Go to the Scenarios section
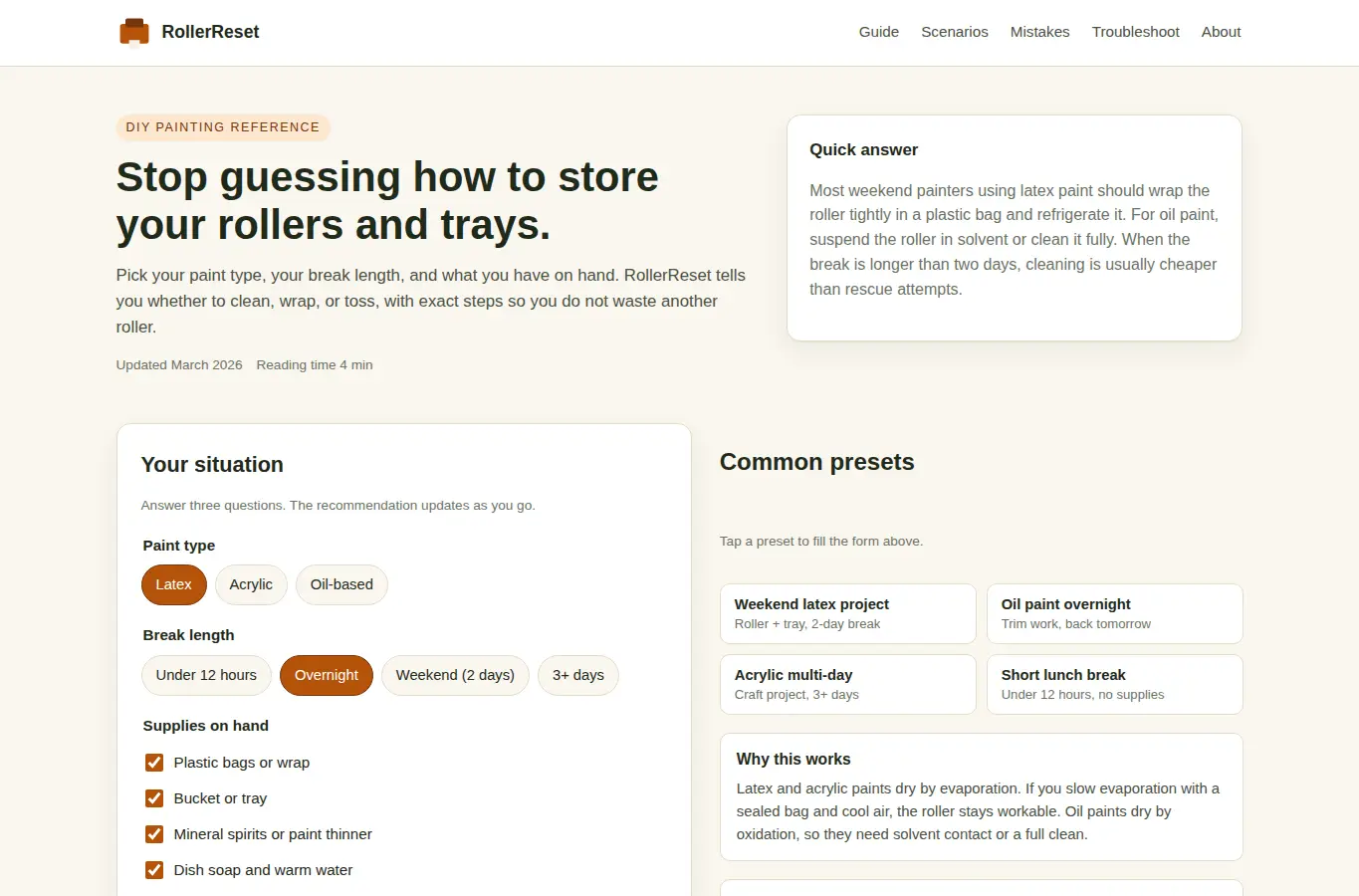The image size is (1359, 896). tap(955, 32)
